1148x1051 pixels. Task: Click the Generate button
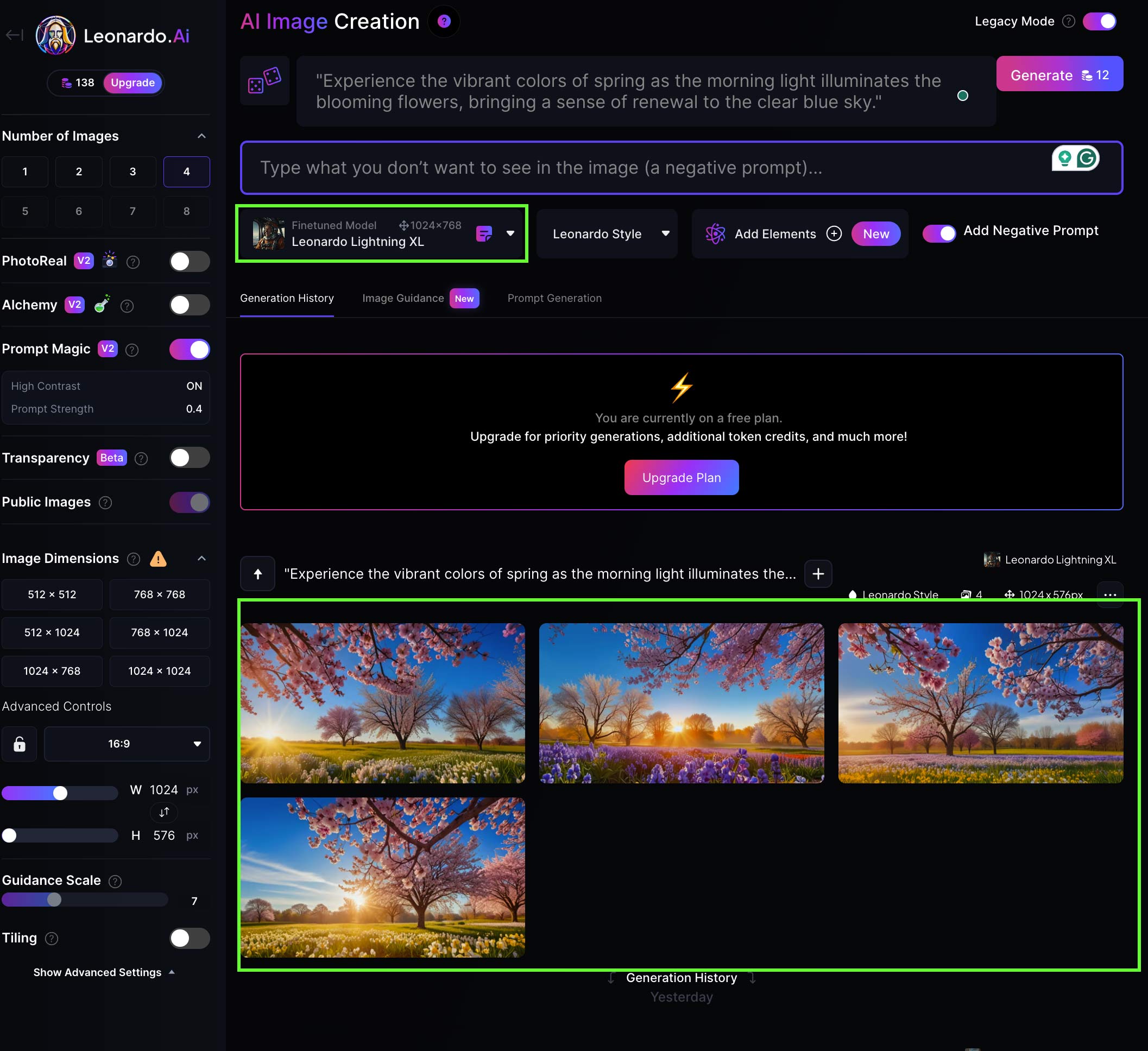click(1058, 74)
